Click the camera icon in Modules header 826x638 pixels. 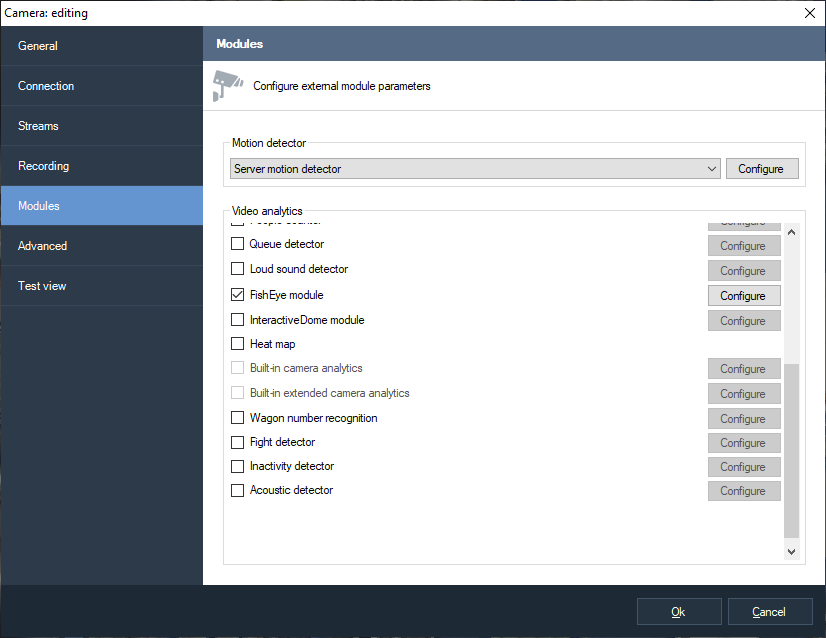coord(228,85)
